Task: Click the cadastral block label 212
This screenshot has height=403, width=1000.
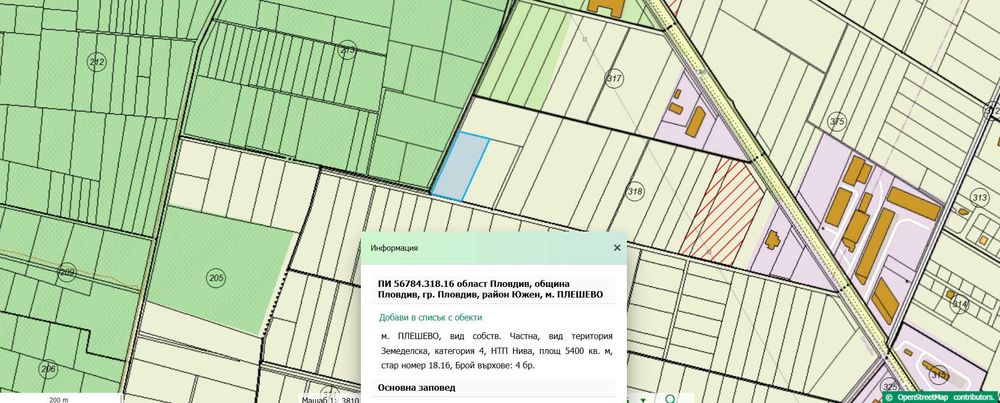Action: (x=96, y=62)
